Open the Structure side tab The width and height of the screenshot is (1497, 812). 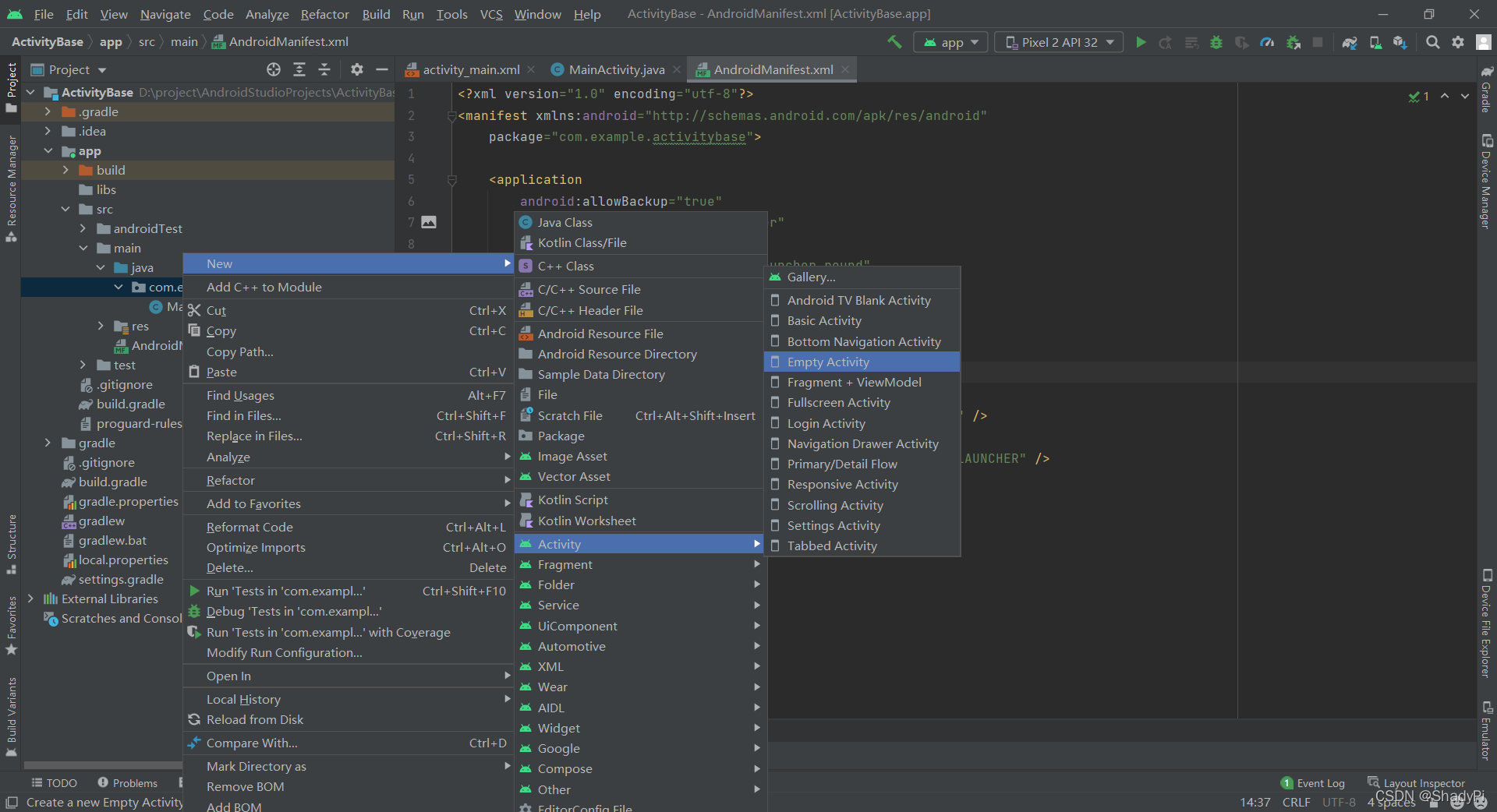11,544
